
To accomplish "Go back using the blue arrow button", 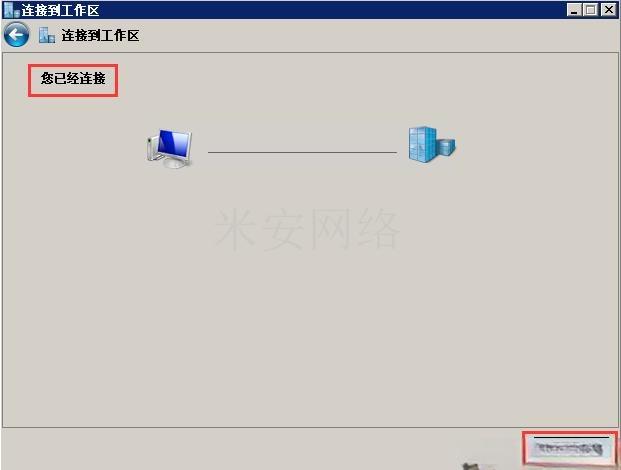I will [x=16, y=35].
